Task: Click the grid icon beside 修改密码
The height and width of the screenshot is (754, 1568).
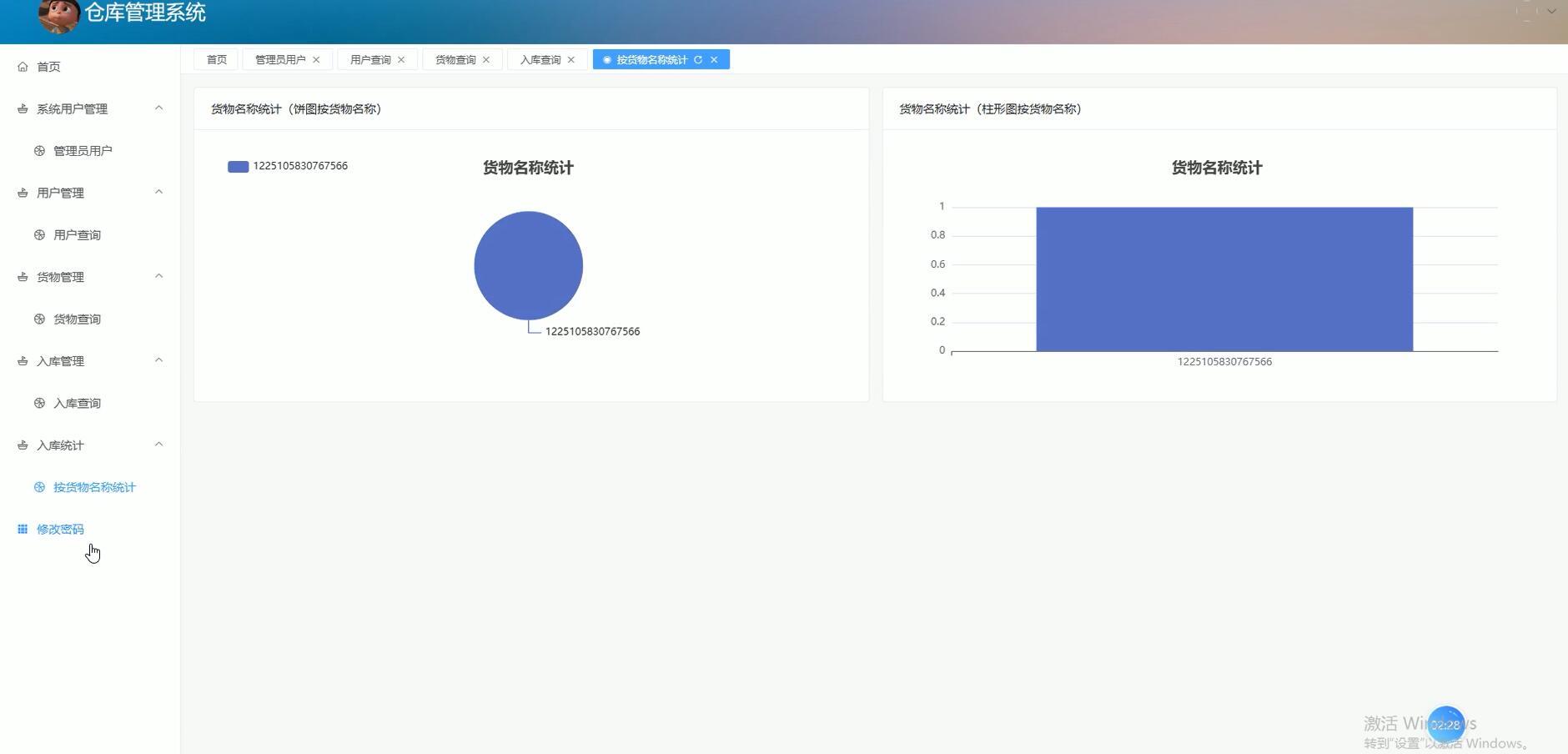Action: pyautogui.click(x=22, y=528)
